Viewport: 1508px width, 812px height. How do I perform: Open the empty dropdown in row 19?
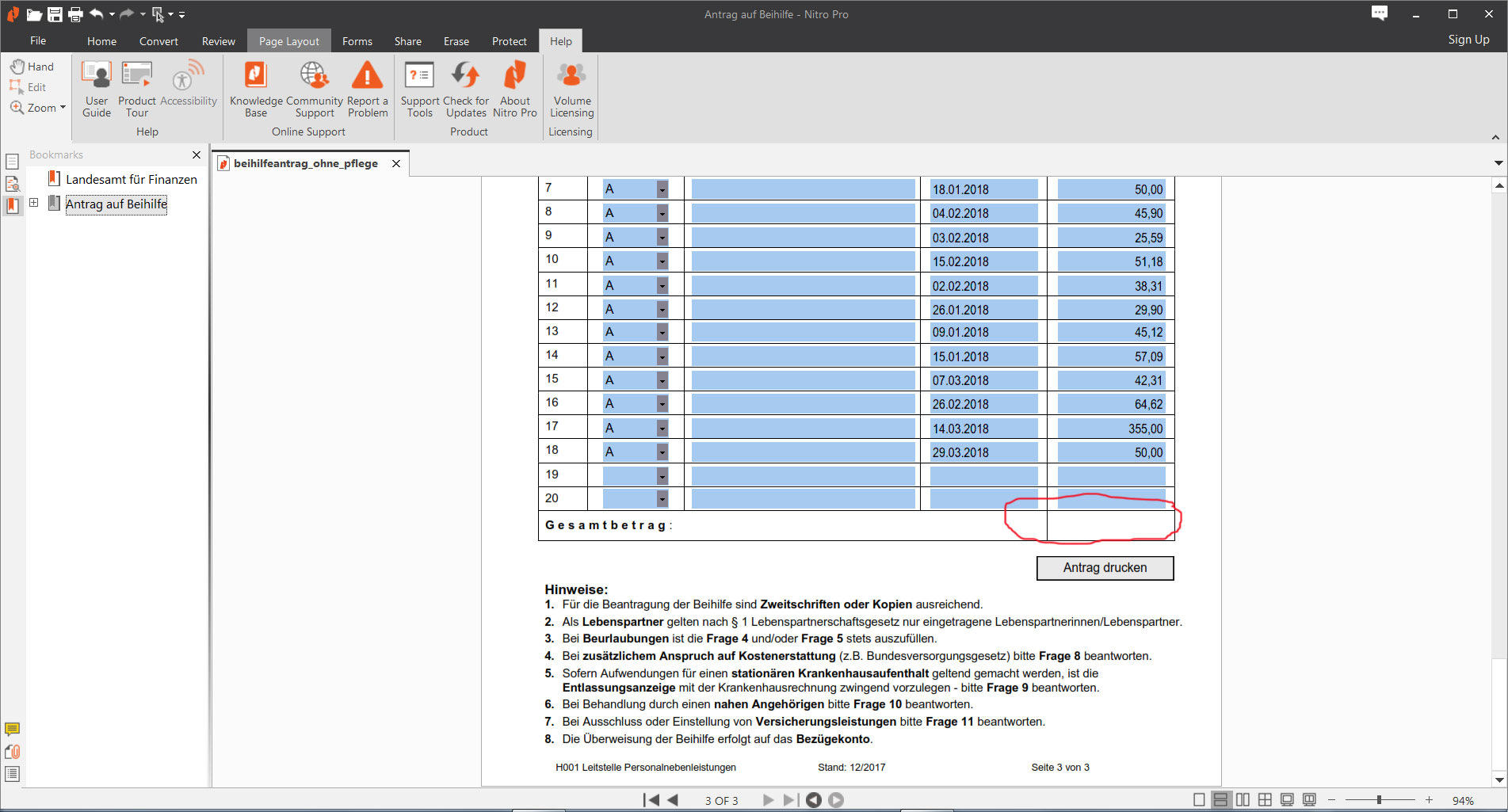(662, 475)
